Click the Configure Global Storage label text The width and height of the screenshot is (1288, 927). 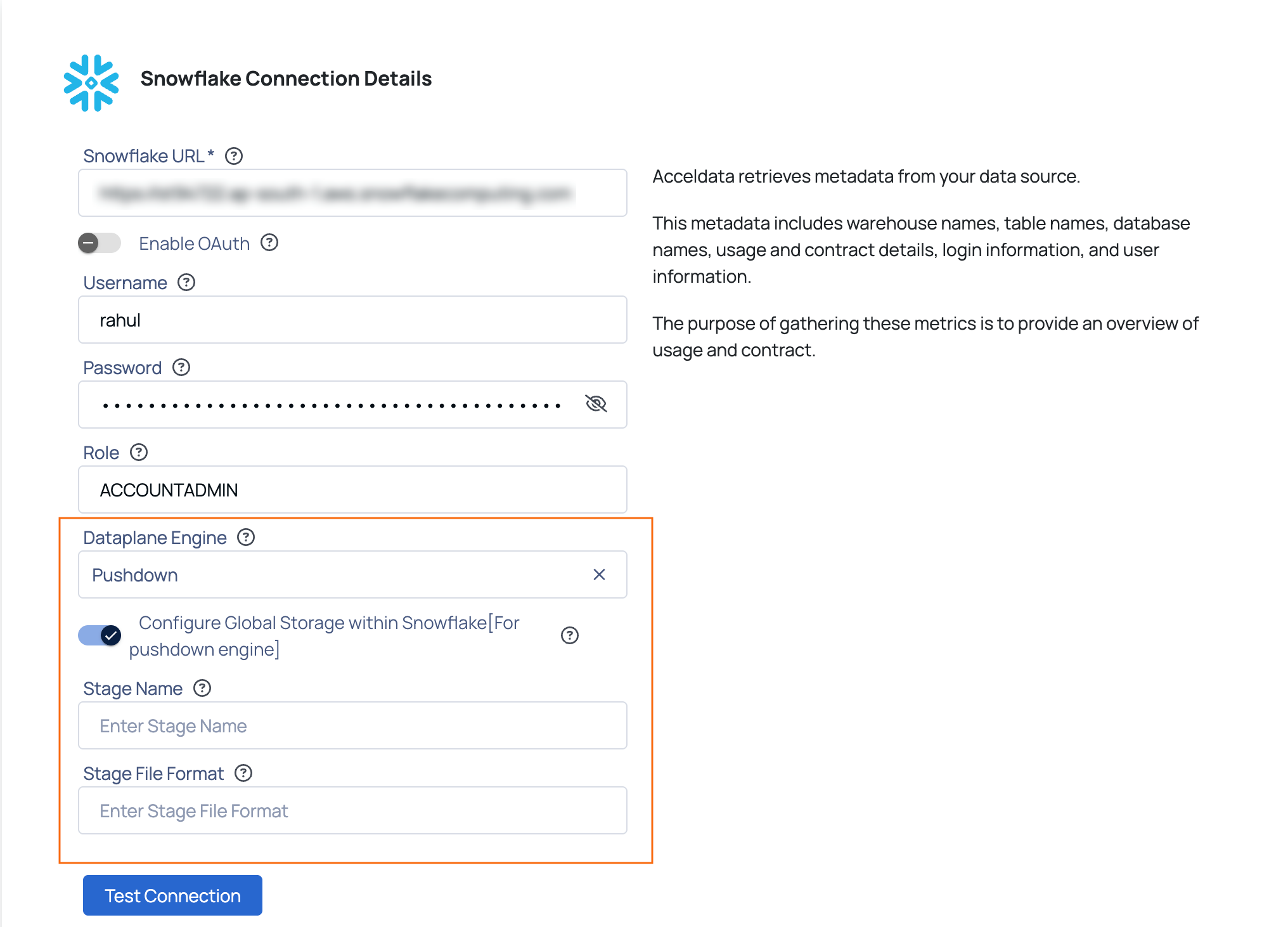pos(324,636)
